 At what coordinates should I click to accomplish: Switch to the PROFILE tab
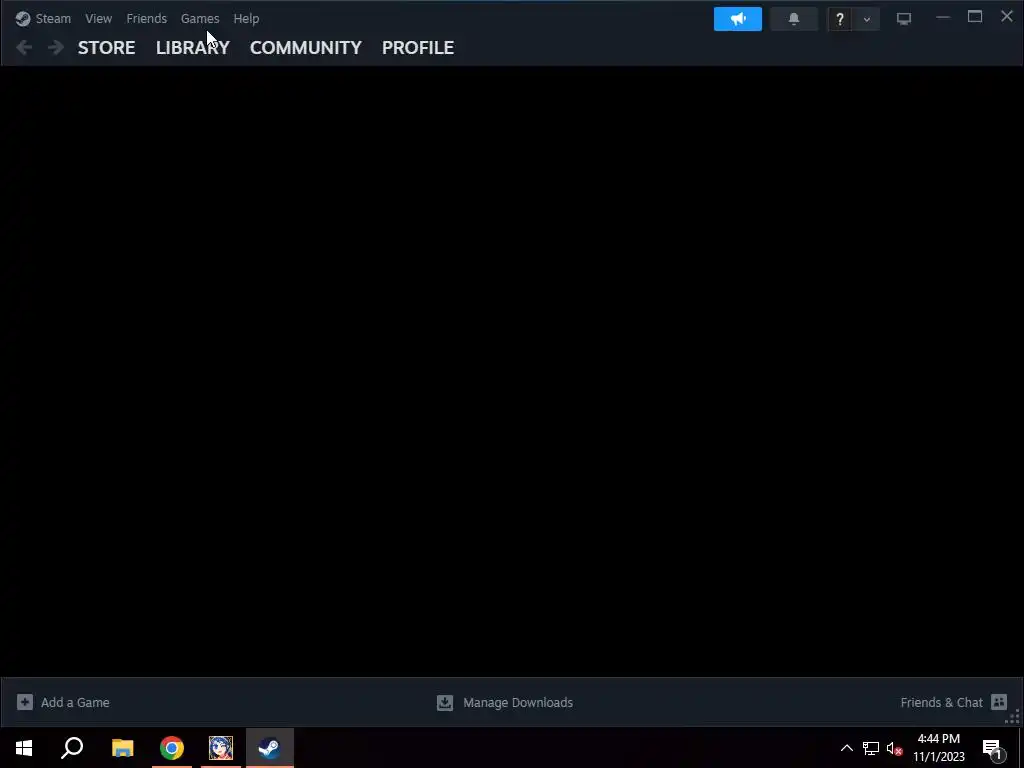[418, 47]
